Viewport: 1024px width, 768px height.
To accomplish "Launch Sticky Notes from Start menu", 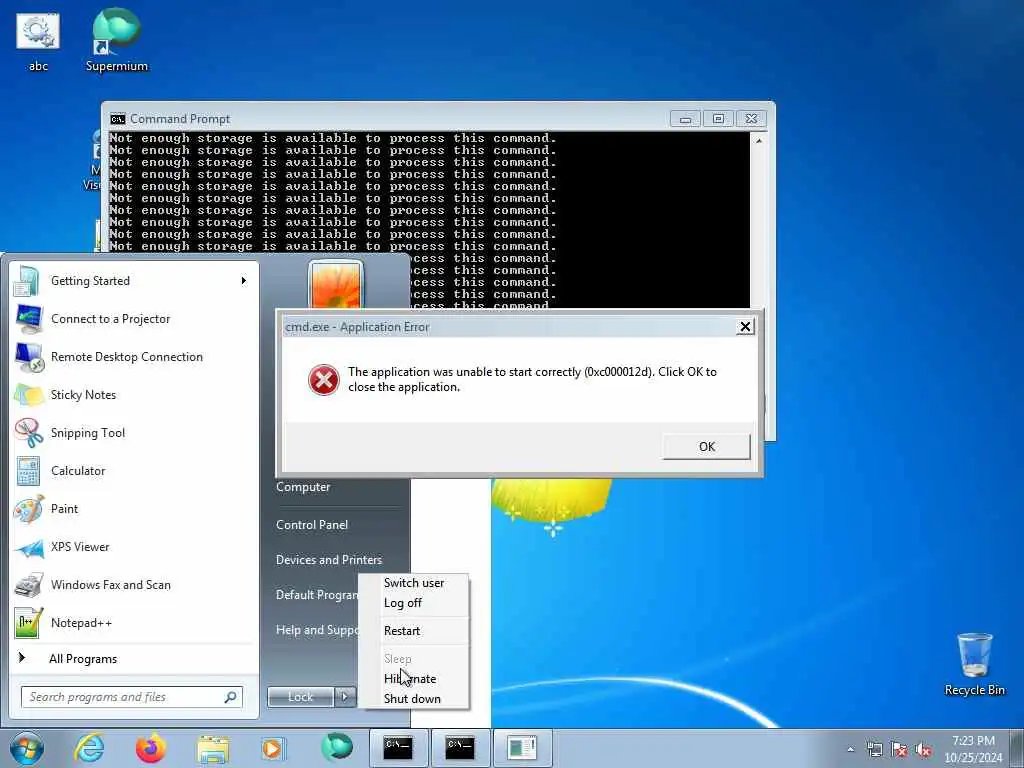I will point(135,394).
